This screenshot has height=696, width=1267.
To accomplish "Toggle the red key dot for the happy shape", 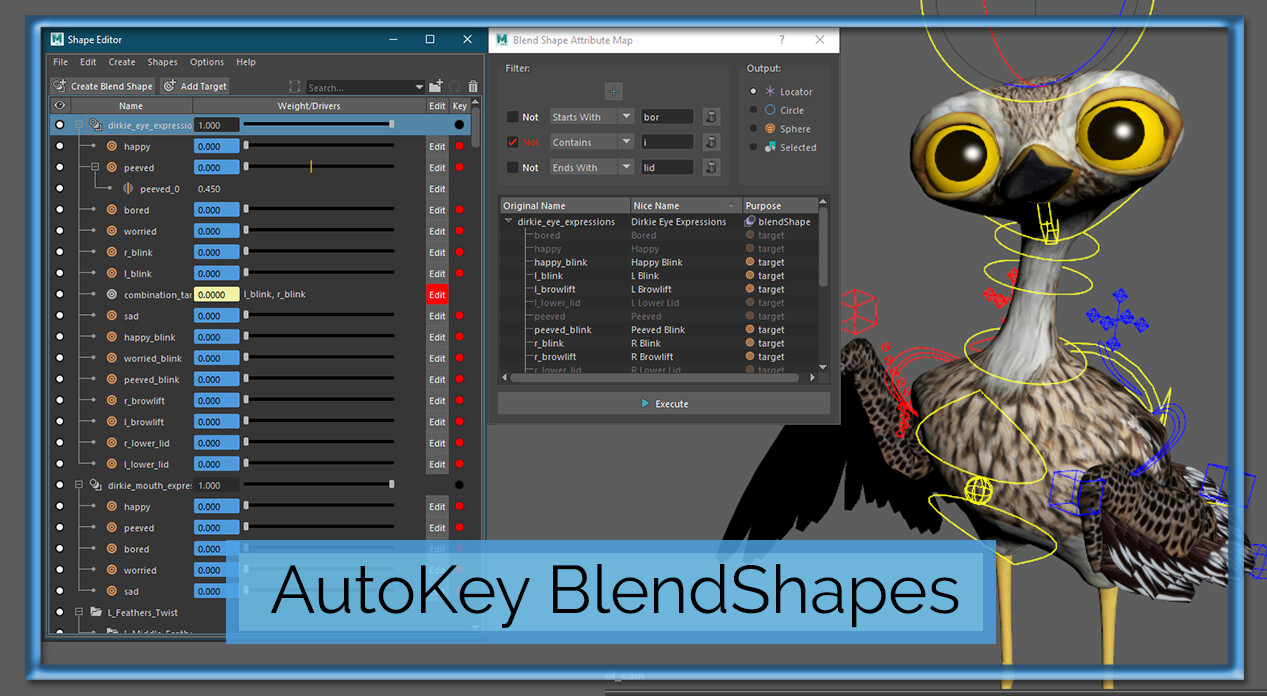I will coord(459,146).
